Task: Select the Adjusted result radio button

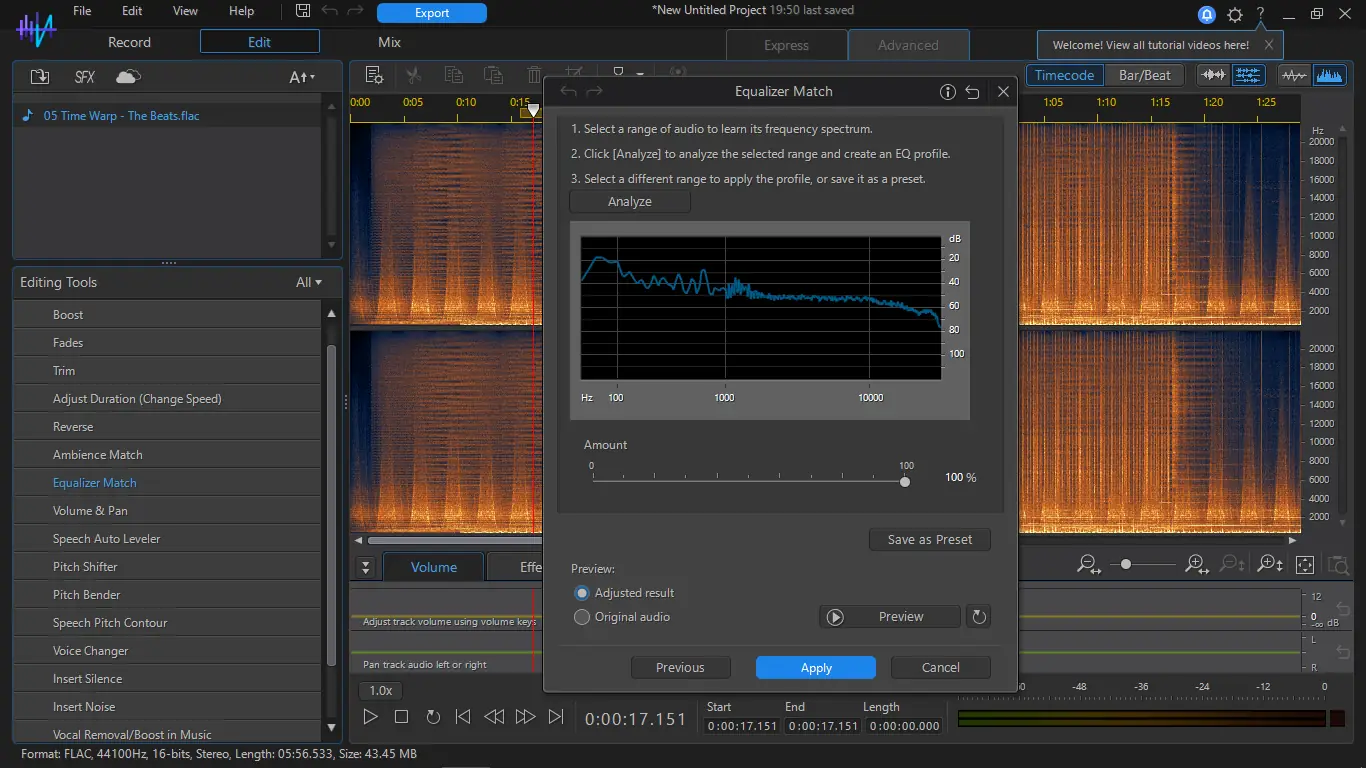Action: point(582,593)
